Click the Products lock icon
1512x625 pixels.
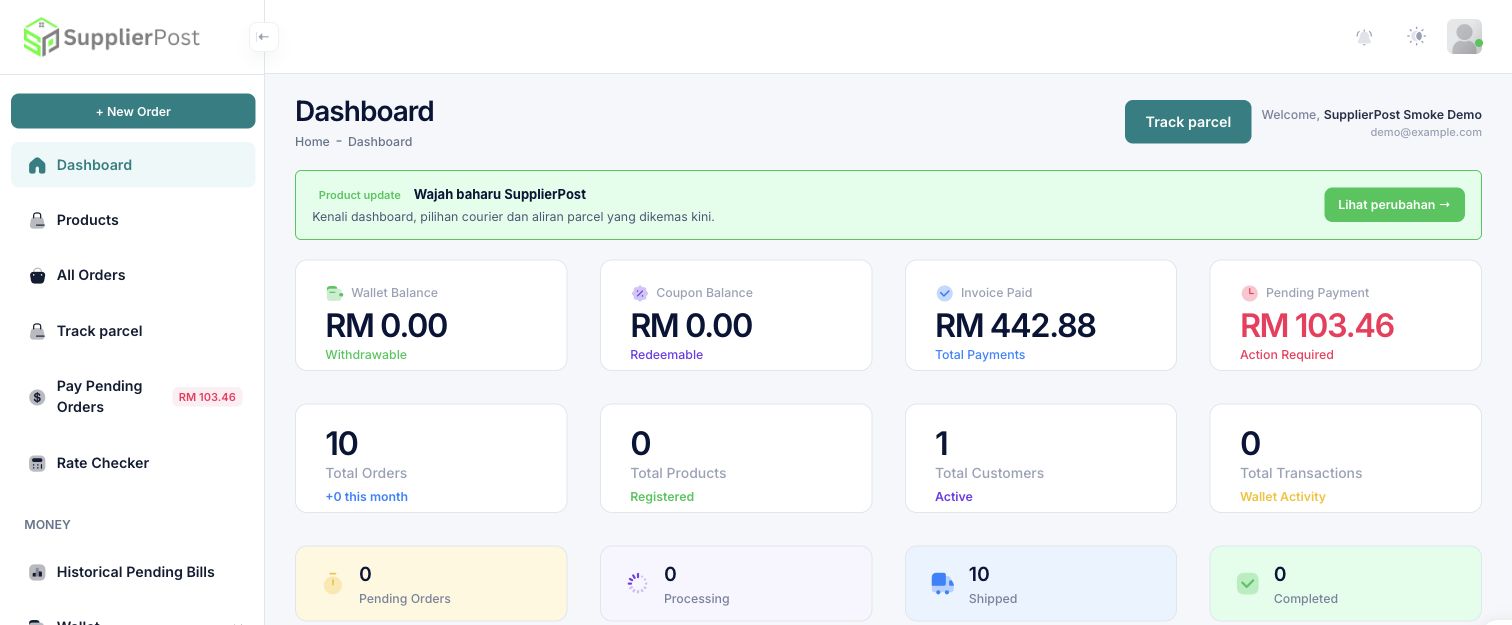coord(37,220)
